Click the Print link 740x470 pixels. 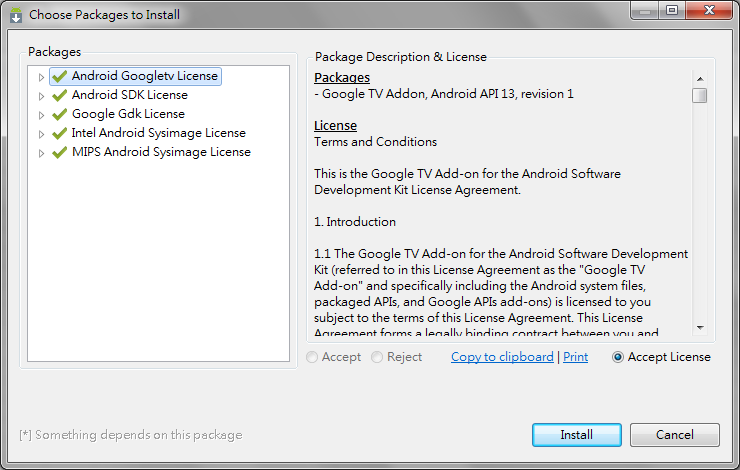click(x=575, y=357)
